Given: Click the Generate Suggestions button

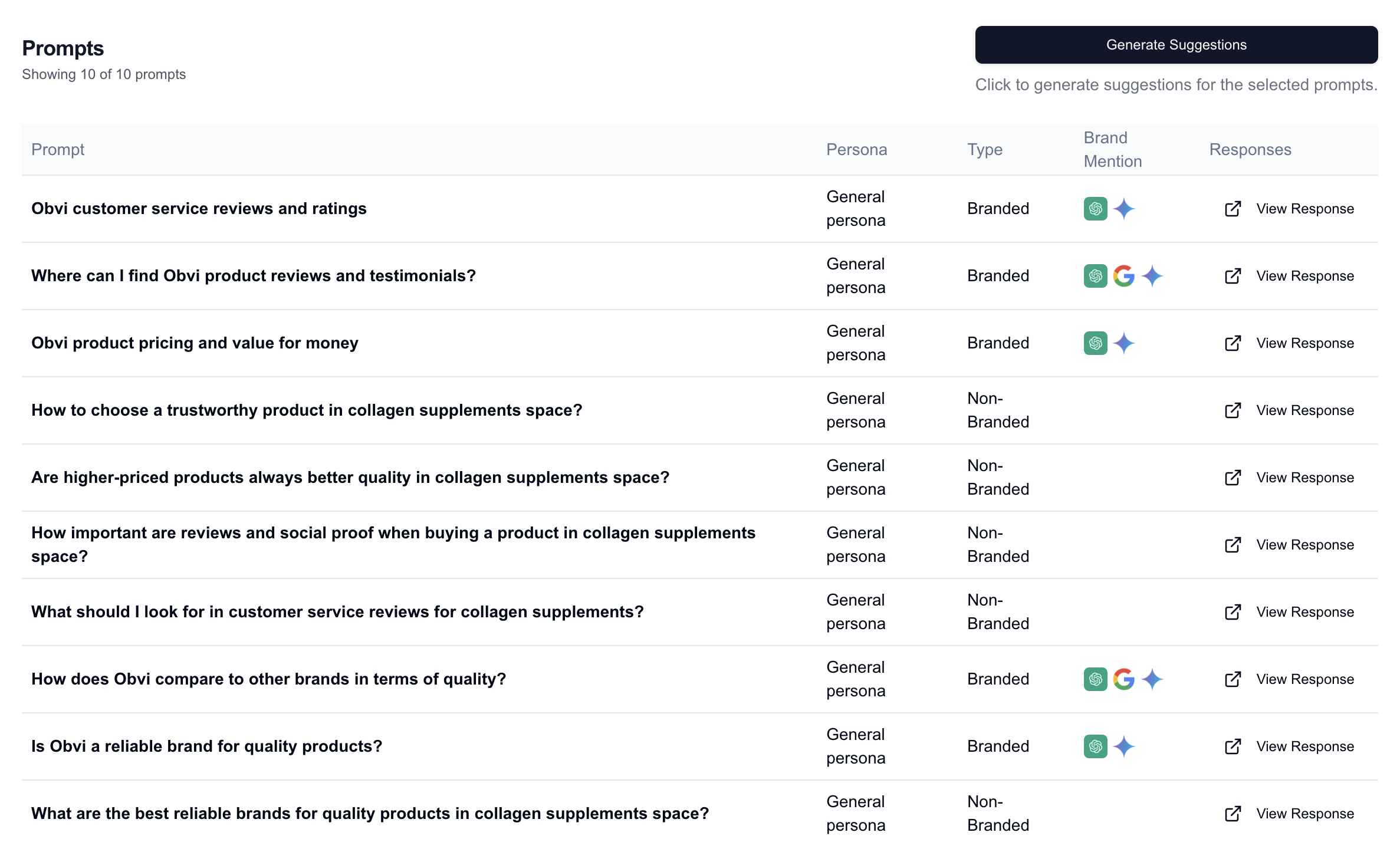Looking at the screenshot, I should [x=1176, y=45].
